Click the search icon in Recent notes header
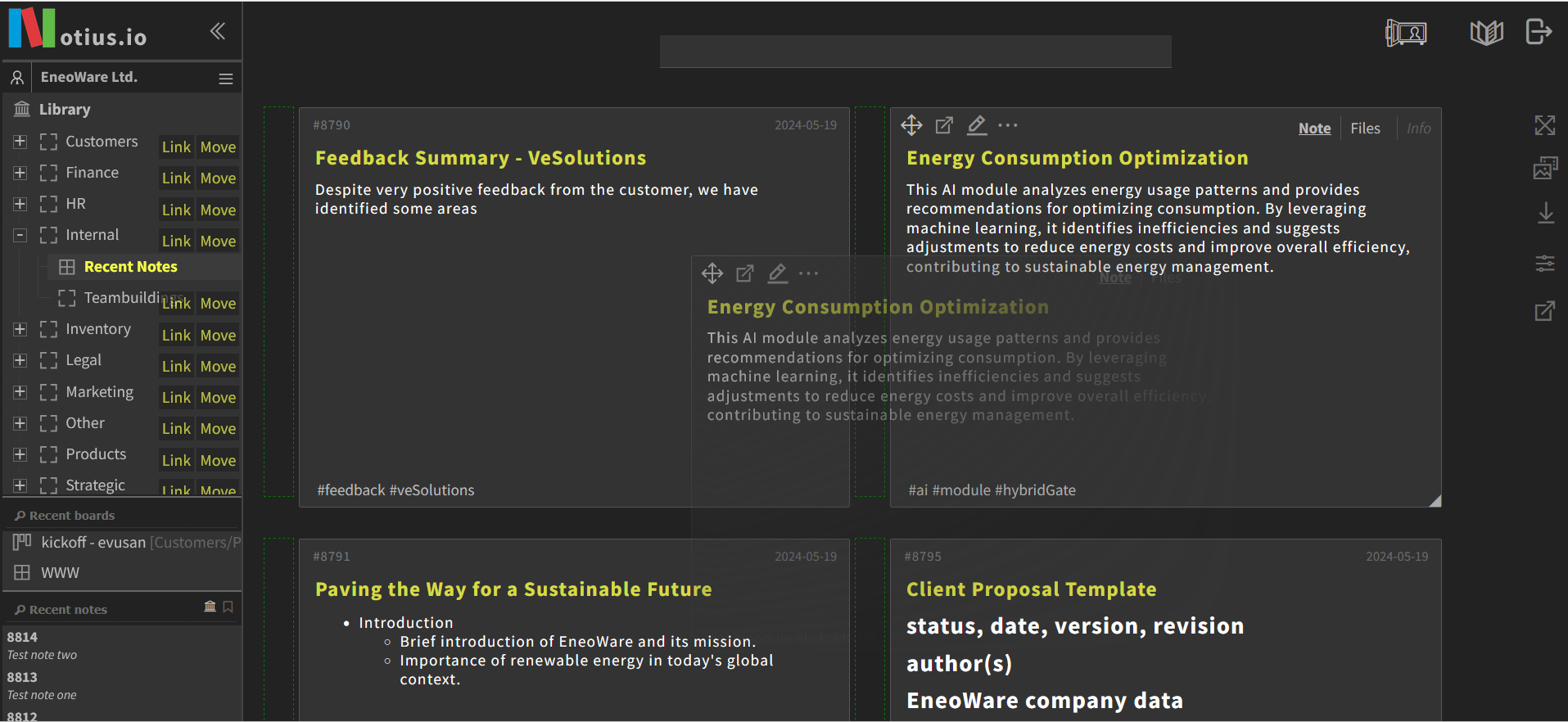 [20, 610]
